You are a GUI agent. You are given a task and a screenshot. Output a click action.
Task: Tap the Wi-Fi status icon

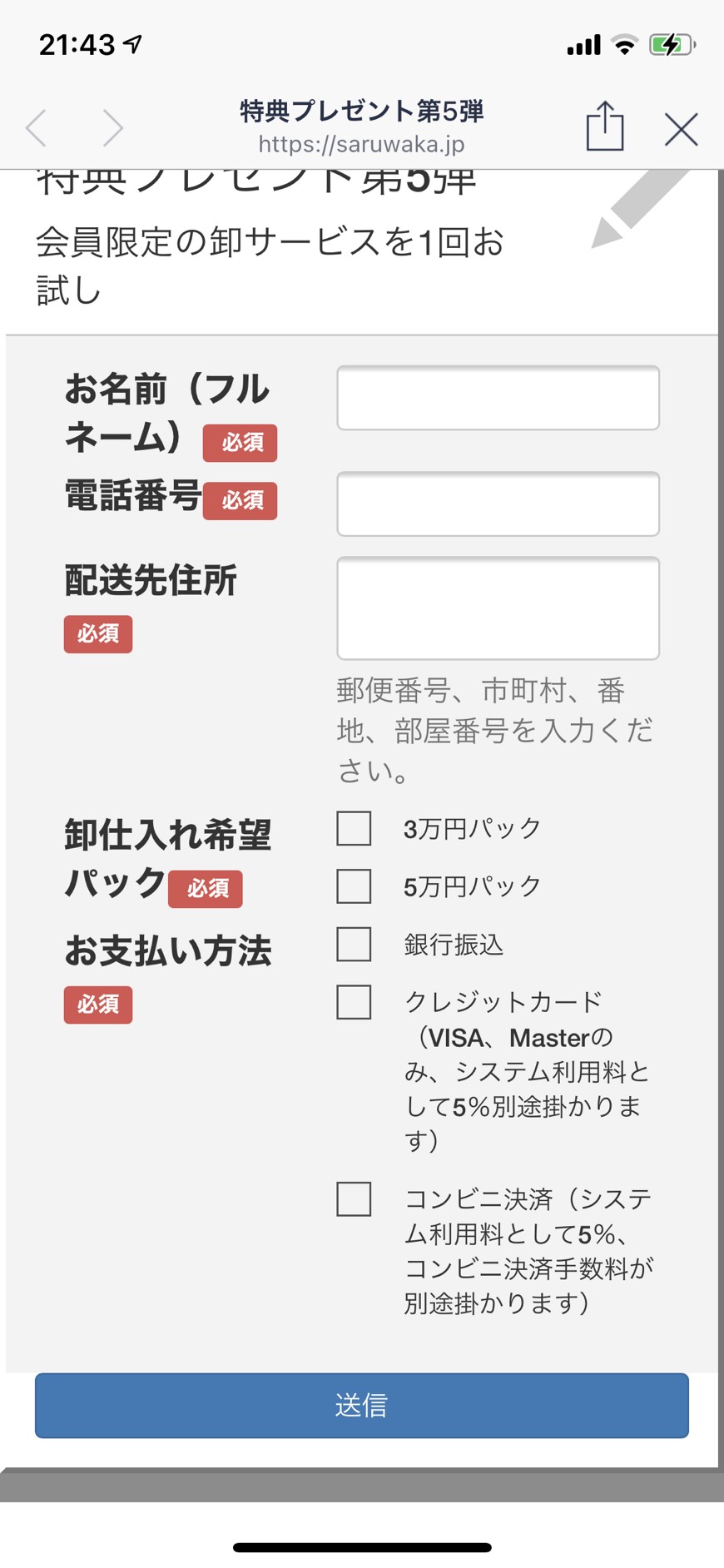coord(624,45)
